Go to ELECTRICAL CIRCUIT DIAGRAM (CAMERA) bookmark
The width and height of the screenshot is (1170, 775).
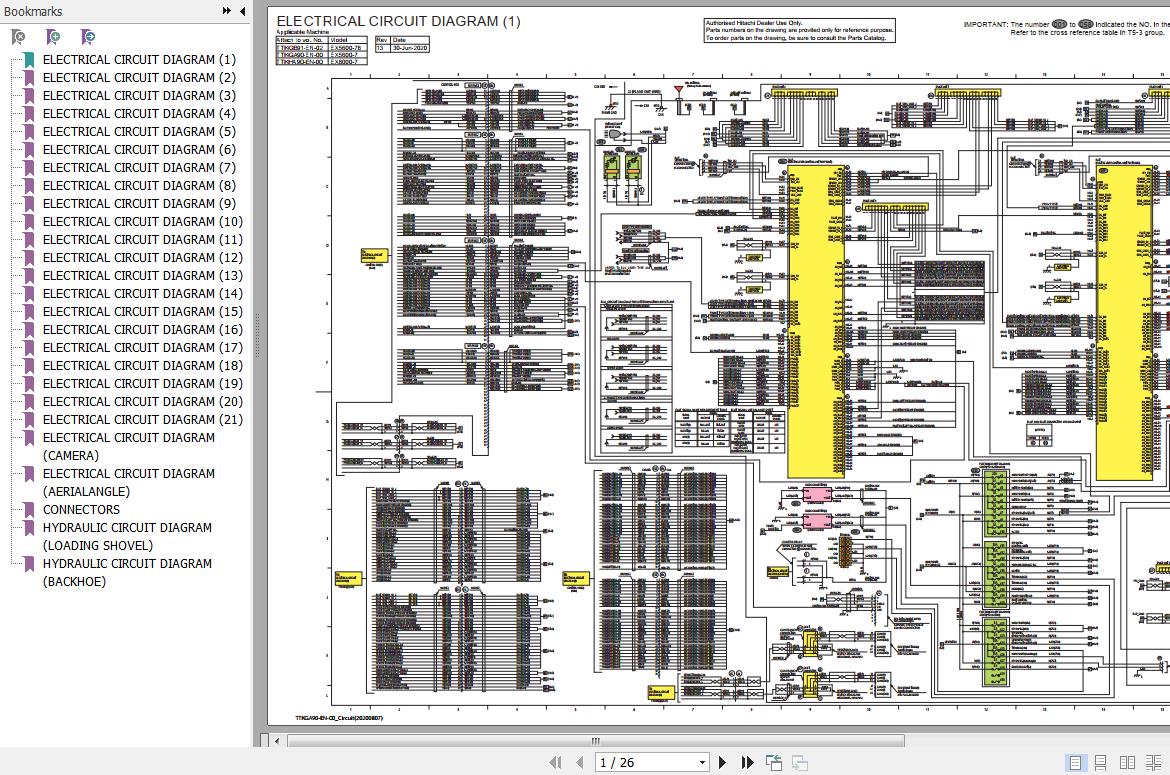click(x=128, y=446)
